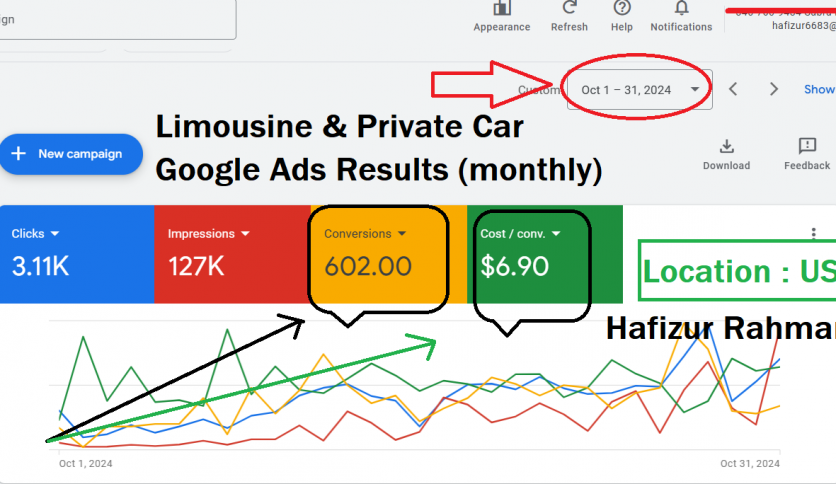
Task: Open the Feedback icon
Action: coord(807,146)
